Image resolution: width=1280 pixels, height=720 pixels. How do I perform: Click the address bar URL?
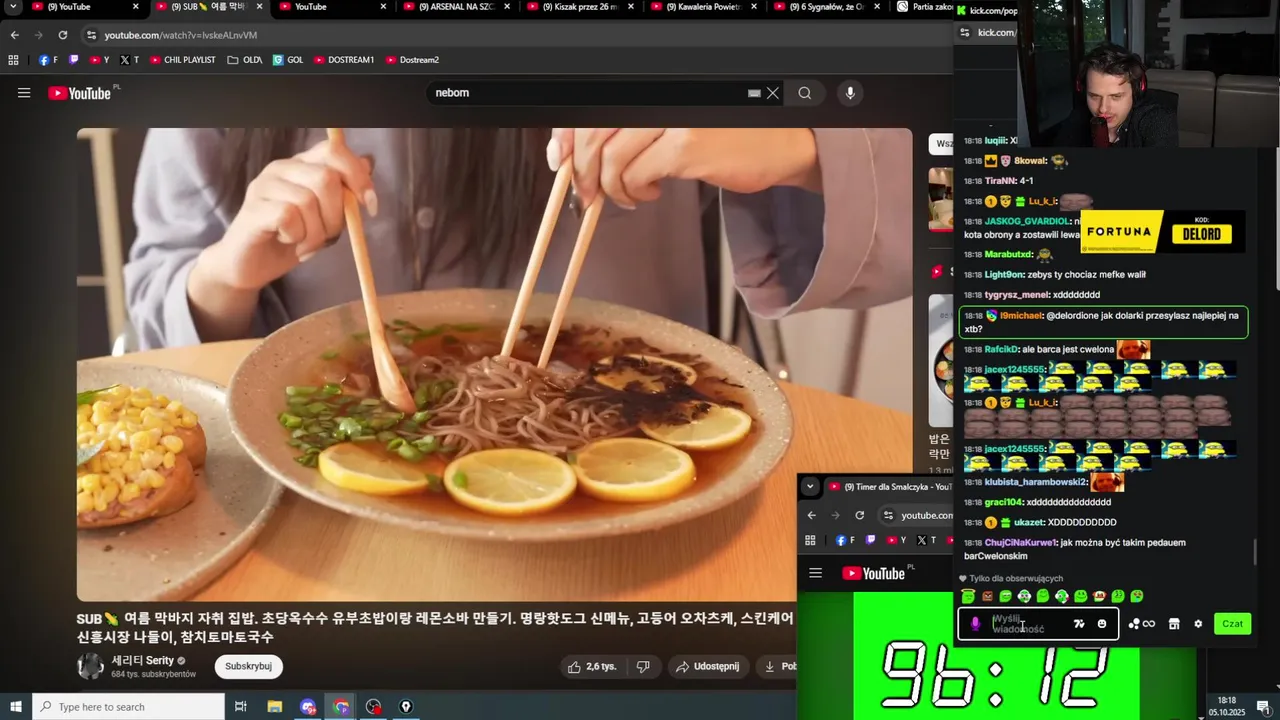[x=180, y=35]
